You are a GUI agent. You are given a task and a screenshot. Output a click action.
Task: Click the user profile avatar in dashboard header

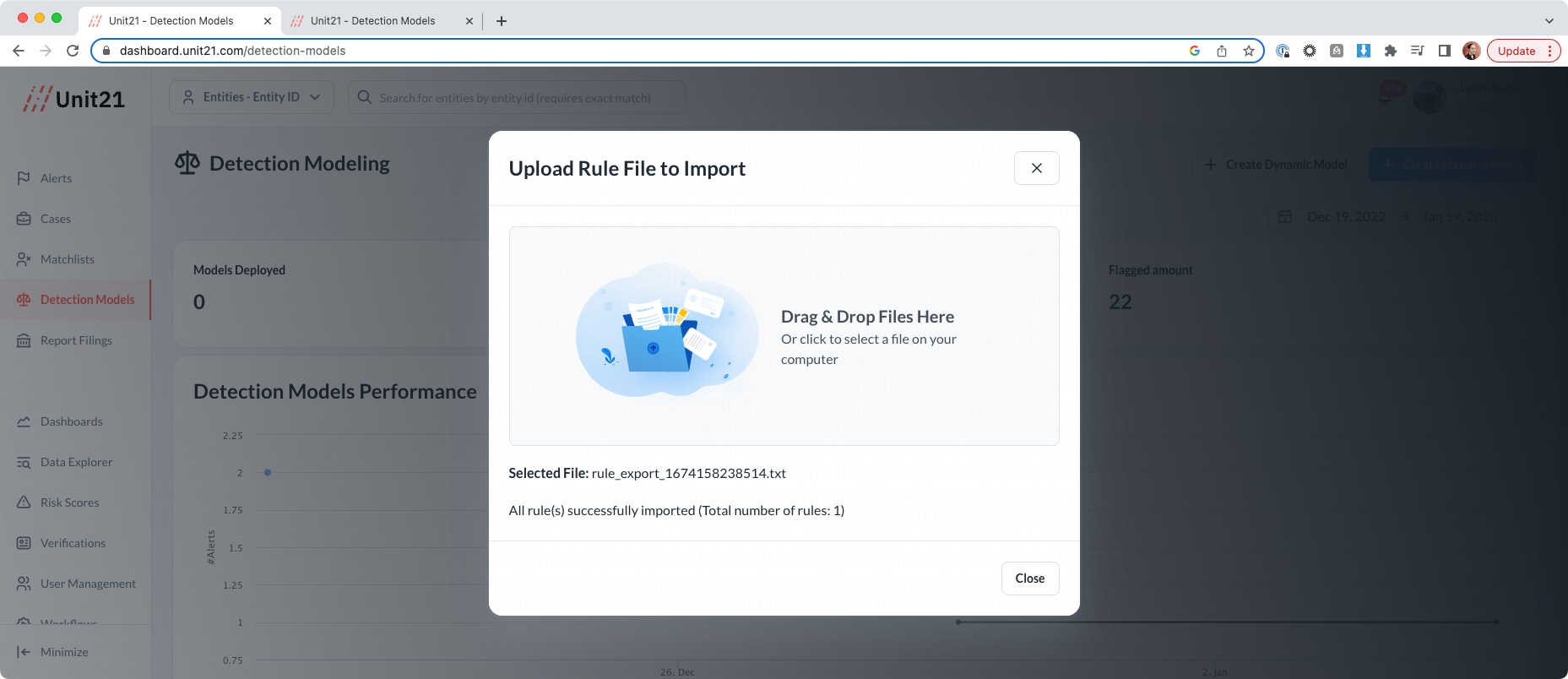(1430, 97)
